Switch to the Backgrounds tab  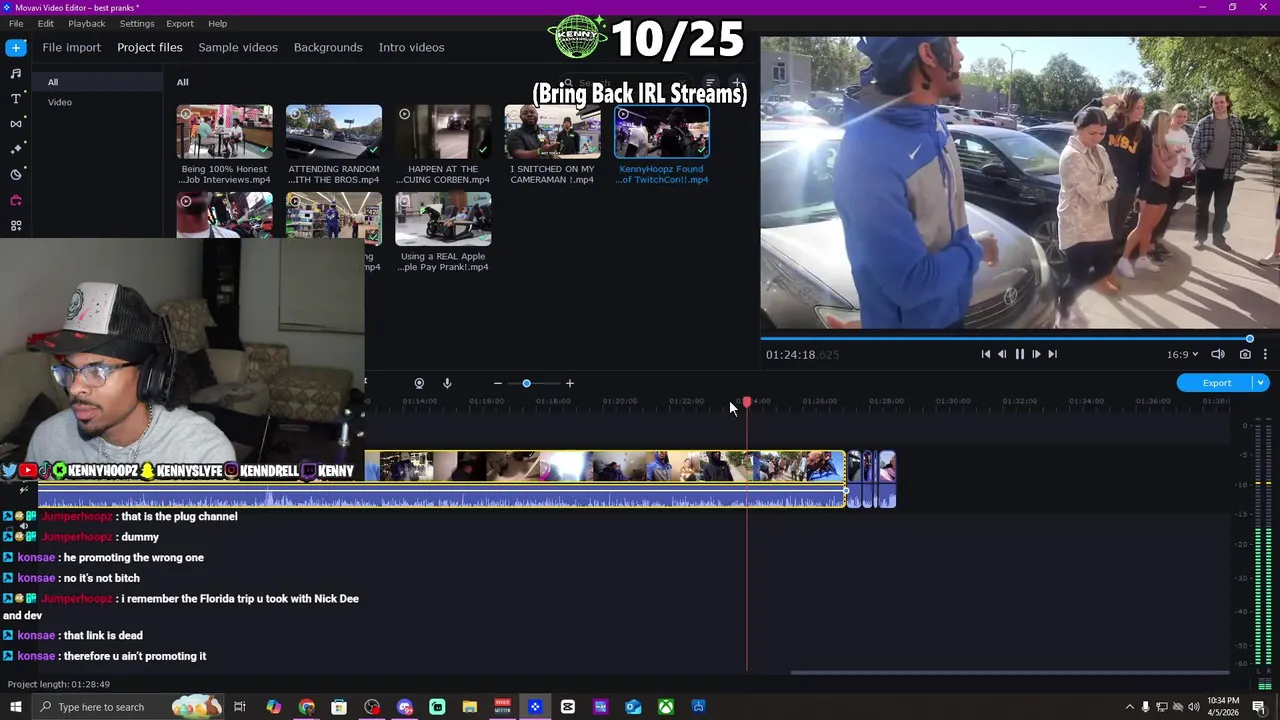click(328, 47)
